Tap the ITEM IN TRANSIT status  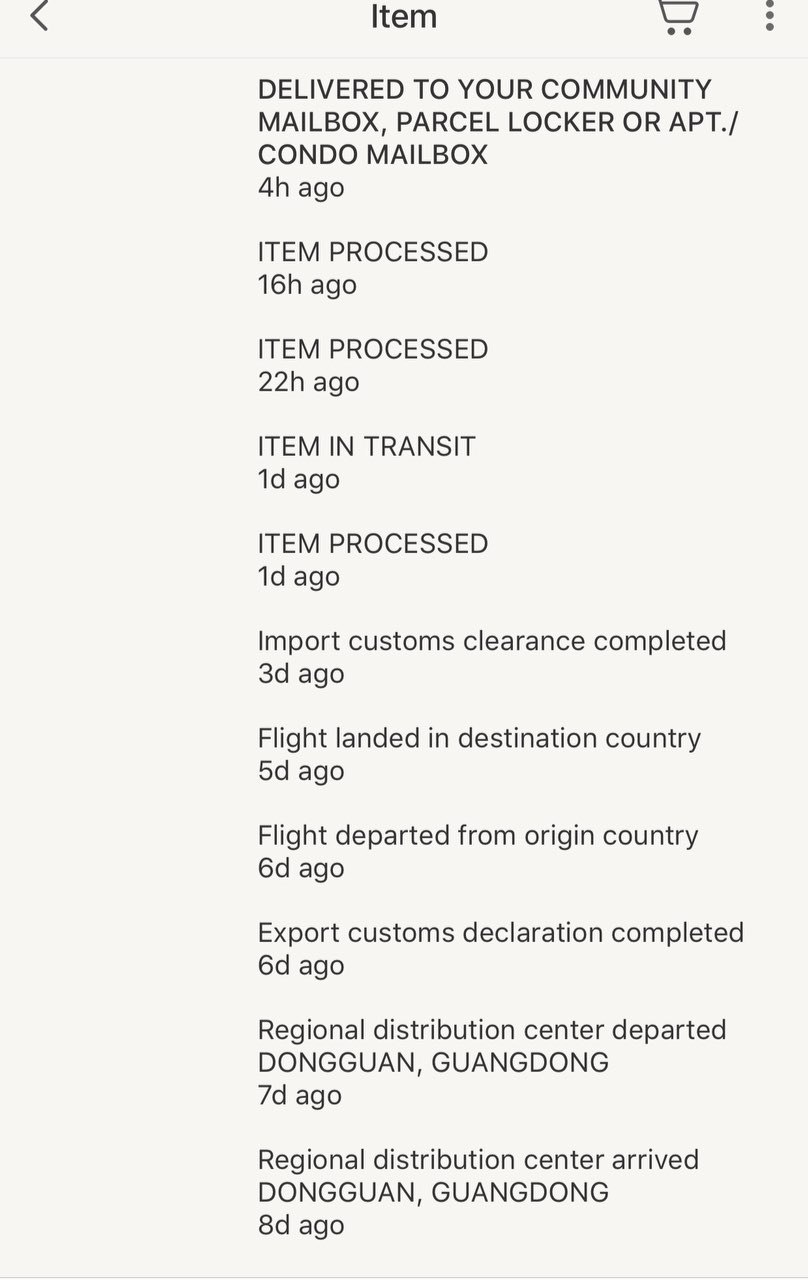tap(366, 446)
